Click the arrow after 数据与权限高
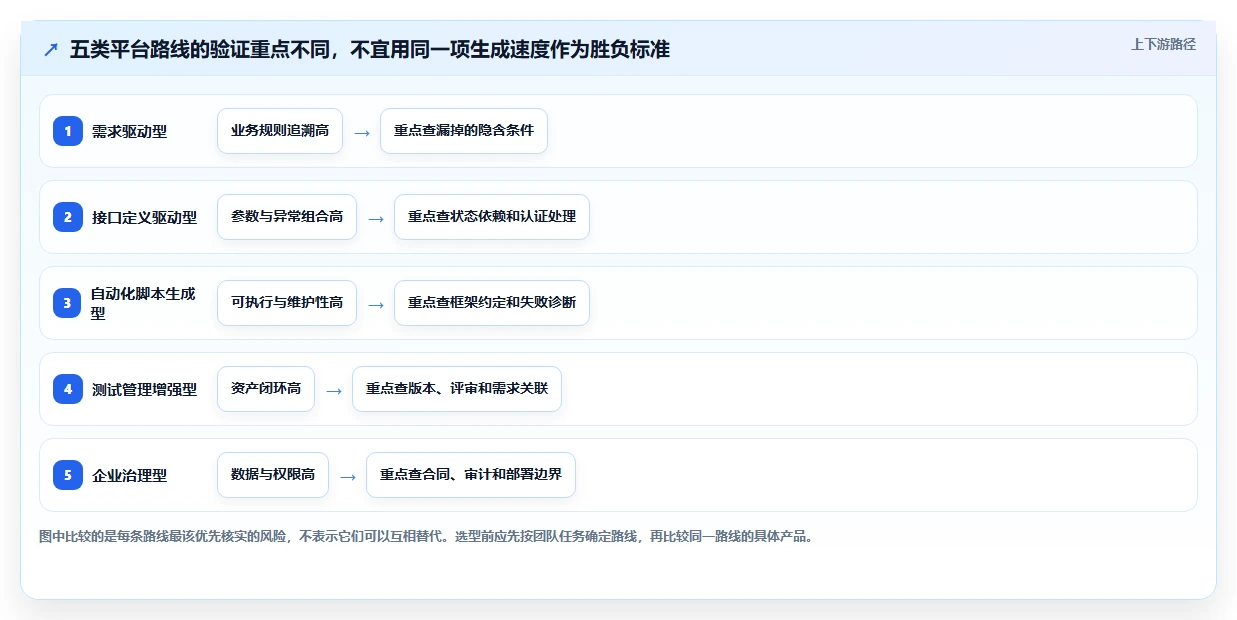The width and height of the screenshot is (1237, 620). point(348,476)
